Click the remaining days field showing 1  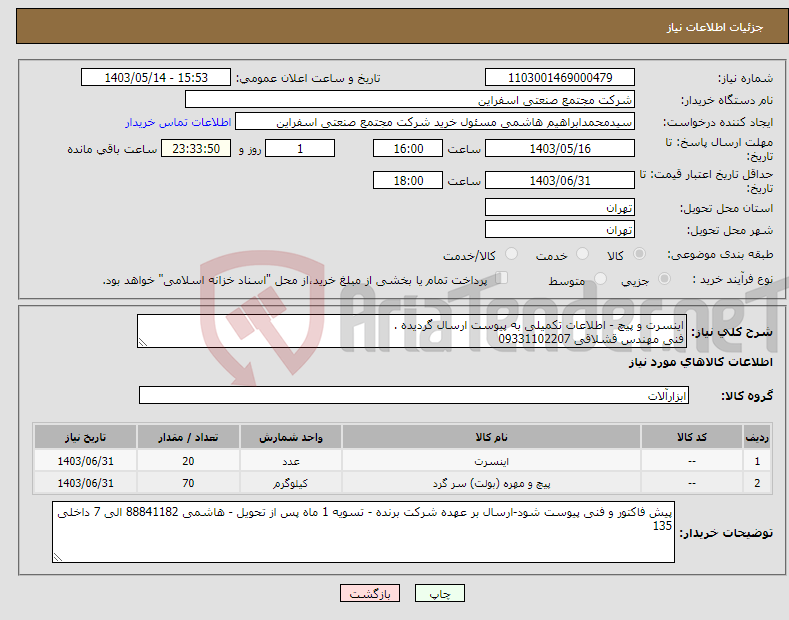coord(300,148)
